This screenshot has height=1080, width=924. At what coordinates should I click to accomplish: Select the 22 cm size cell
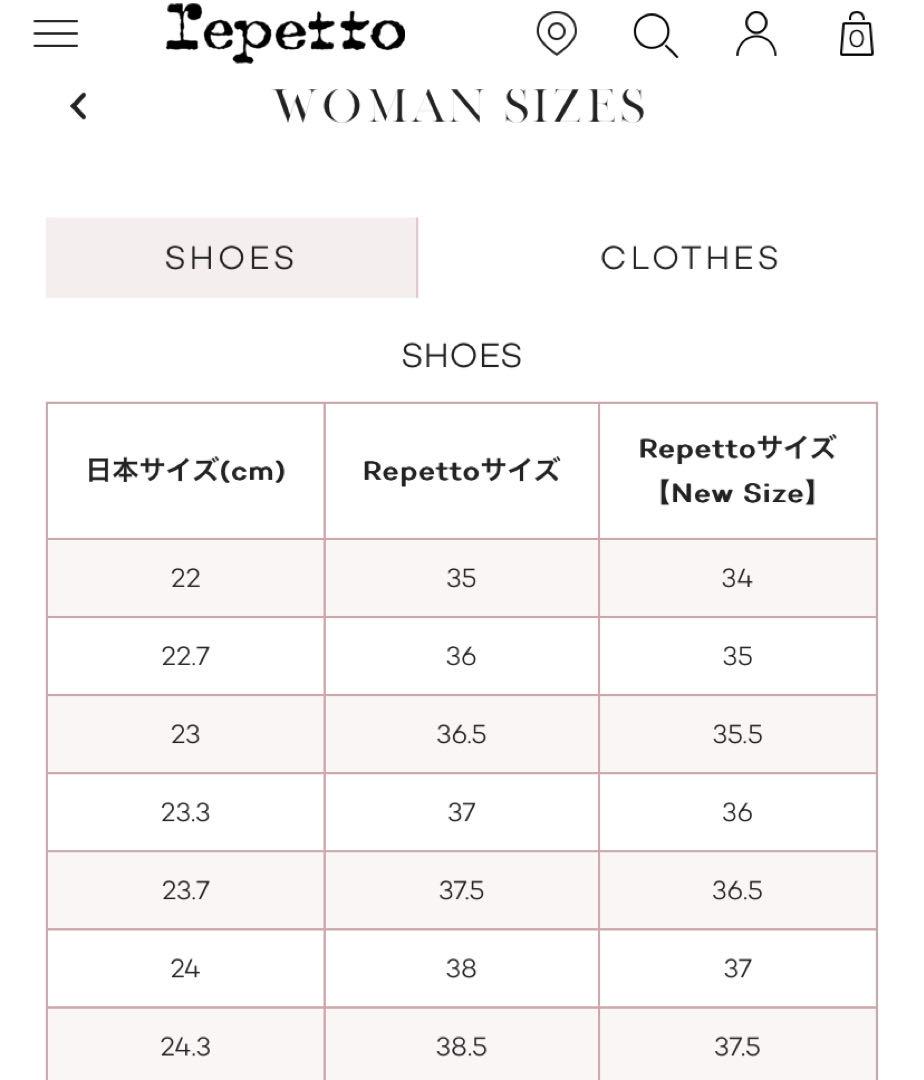coord(186,578)
